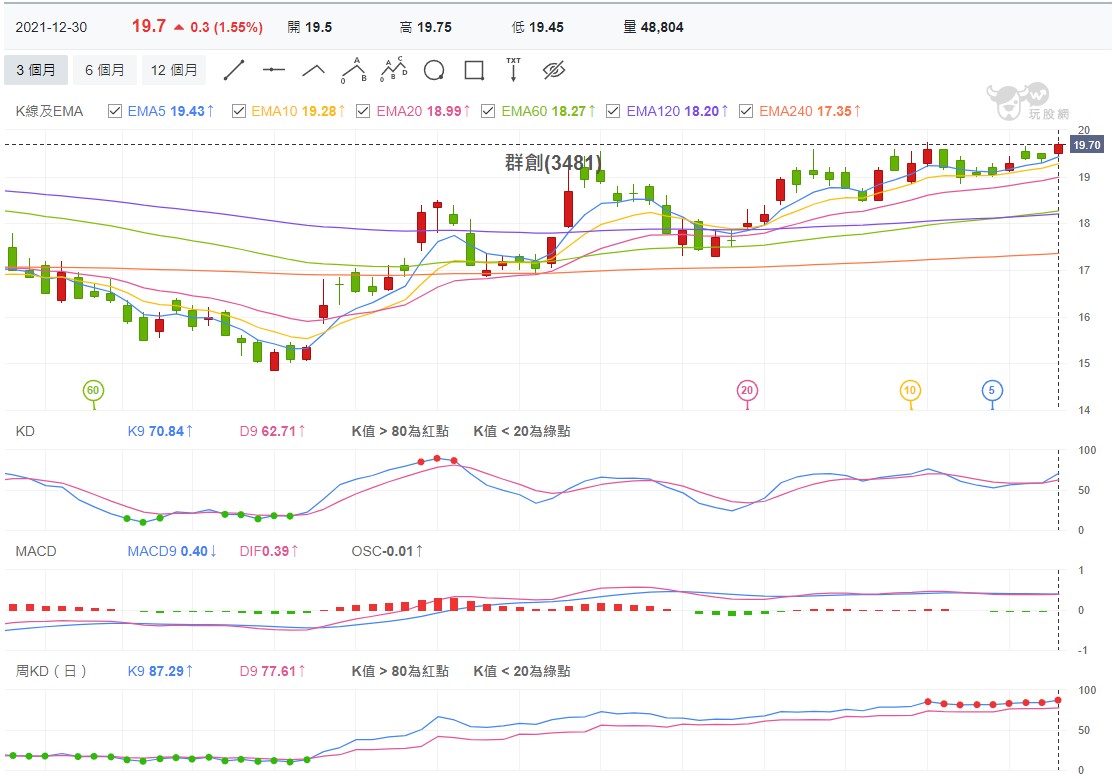
Task: Activate the TXT text annotation tool
Action: pos(513,70)
